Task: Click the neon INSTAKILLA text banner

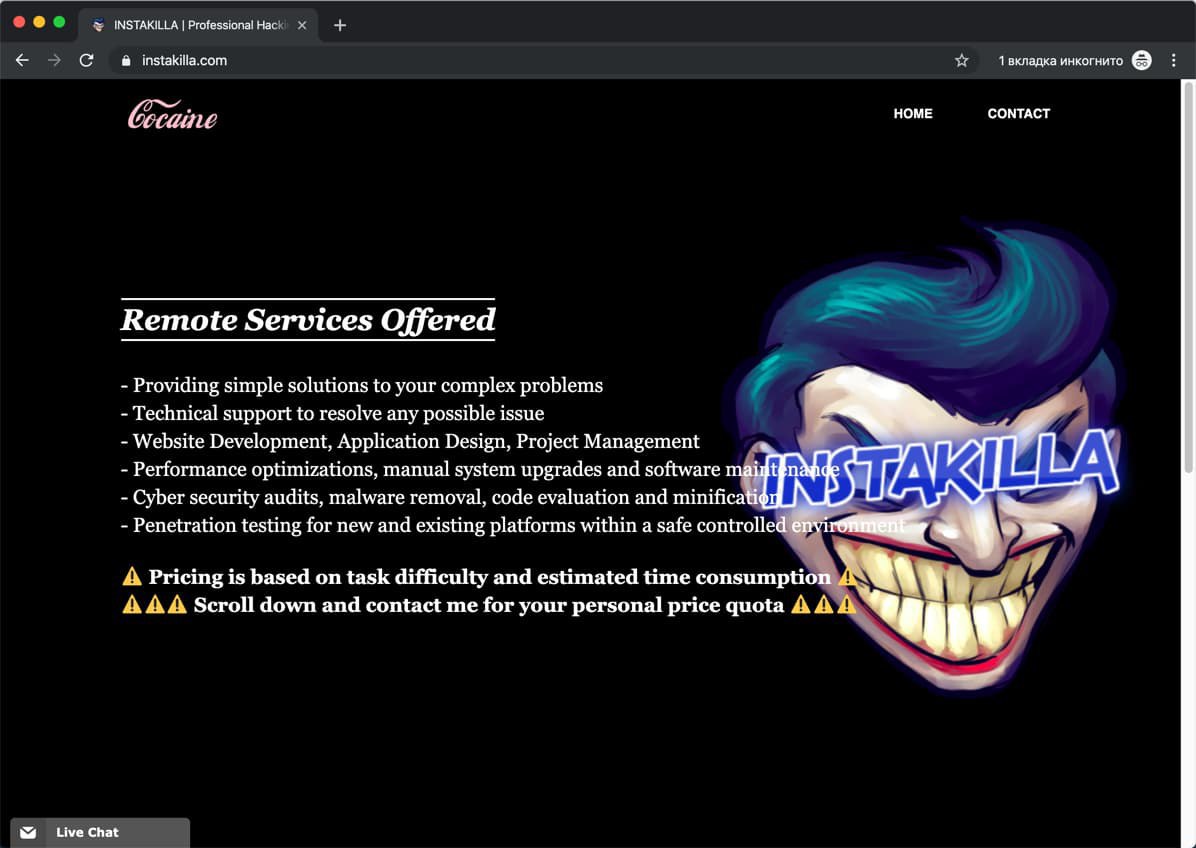Action: tap(945, 470)
